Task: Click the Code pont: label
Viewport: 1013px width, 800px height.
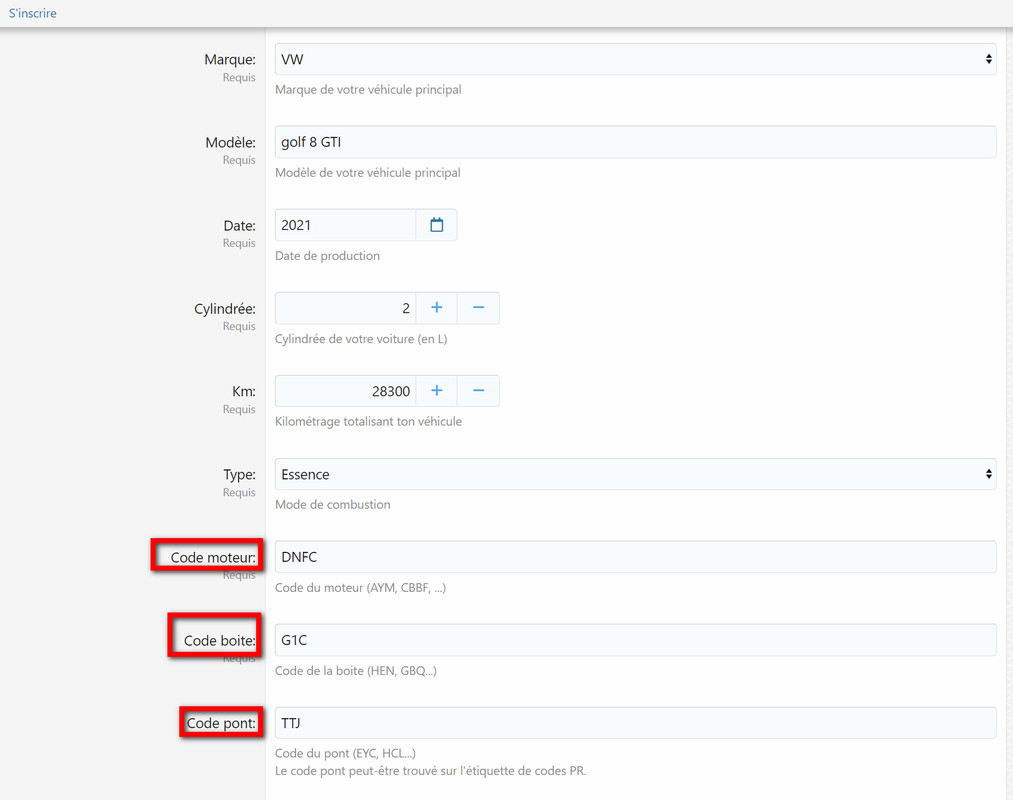Action: [x=221, y=723]
